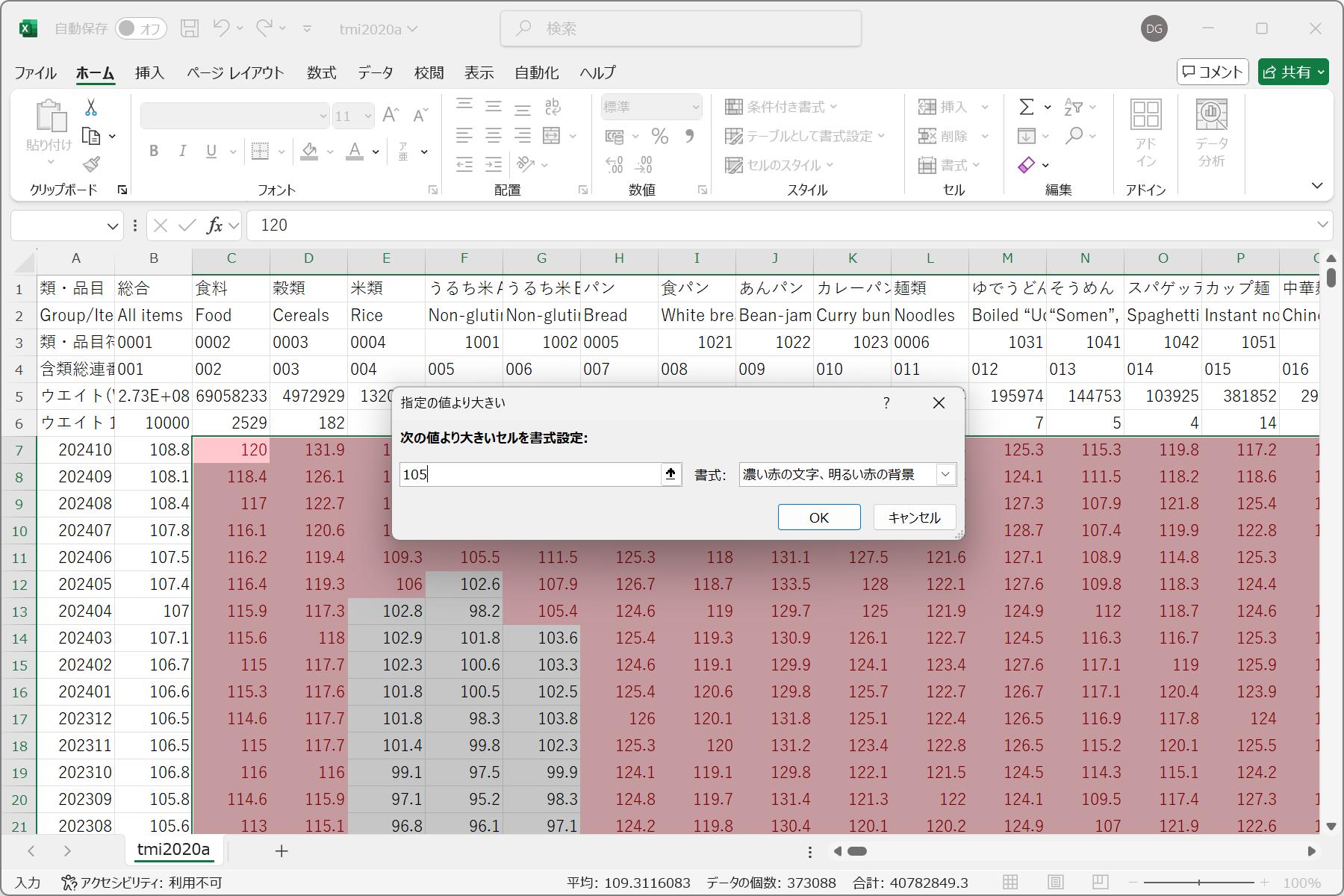The width and height of the screenshot is (1344, 896).
Task: Click the AutoSum sigma icon
Action: (x=1027, y=107)
